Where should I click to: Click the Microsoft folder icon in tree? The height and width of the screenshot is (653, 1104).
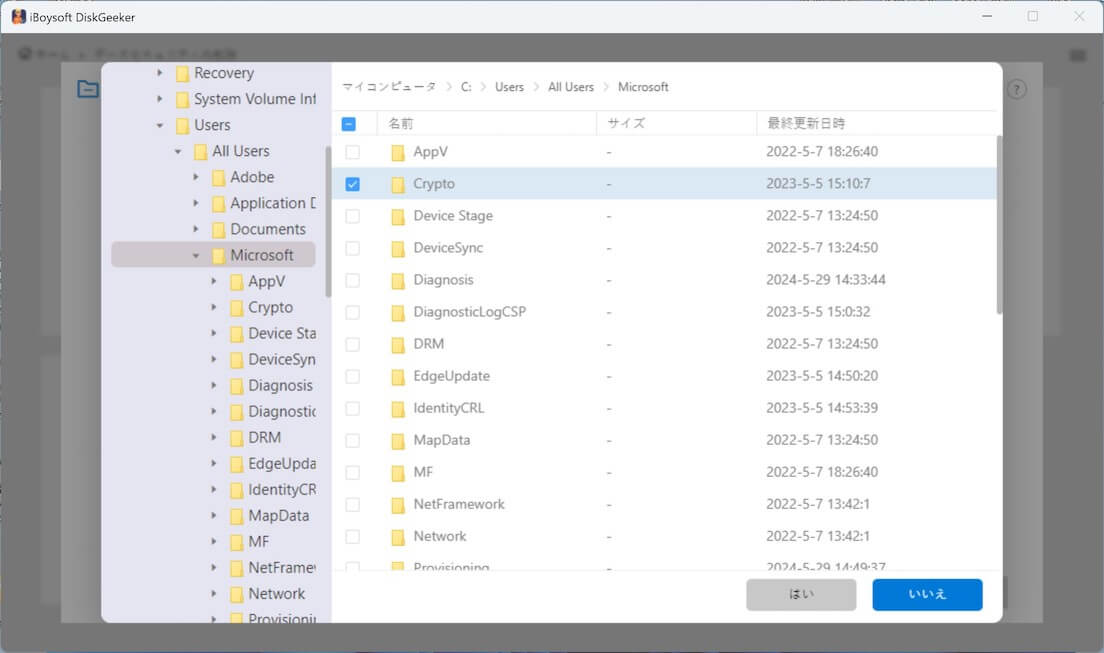pyautogui.click(x=219, y=256)
